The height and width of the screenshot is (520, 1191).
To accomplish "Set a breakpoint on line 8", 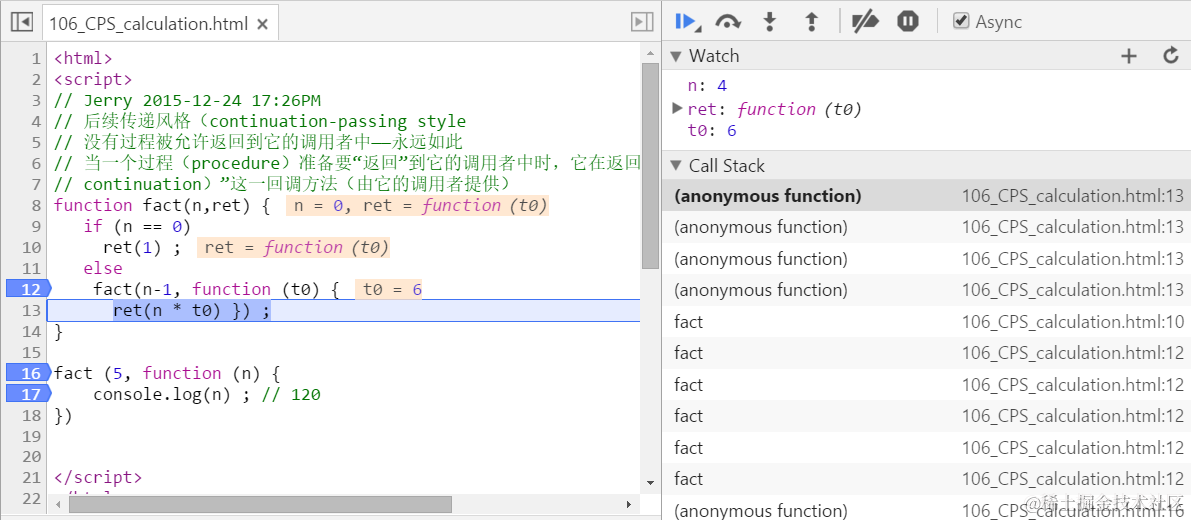I will pyautogui.click(x=36, y=205).
